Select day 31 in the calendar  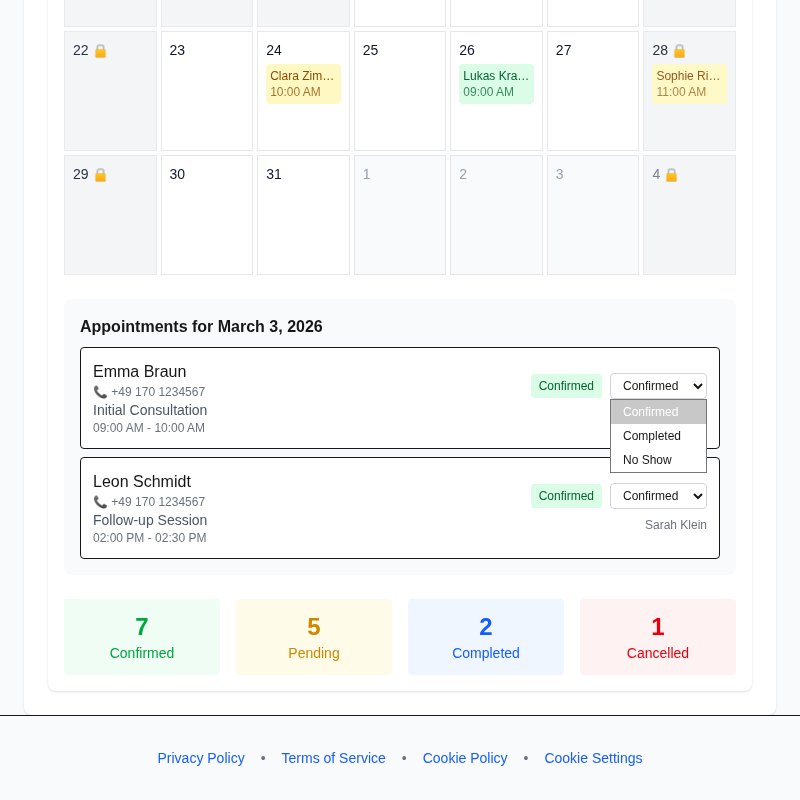pos(303,215)
